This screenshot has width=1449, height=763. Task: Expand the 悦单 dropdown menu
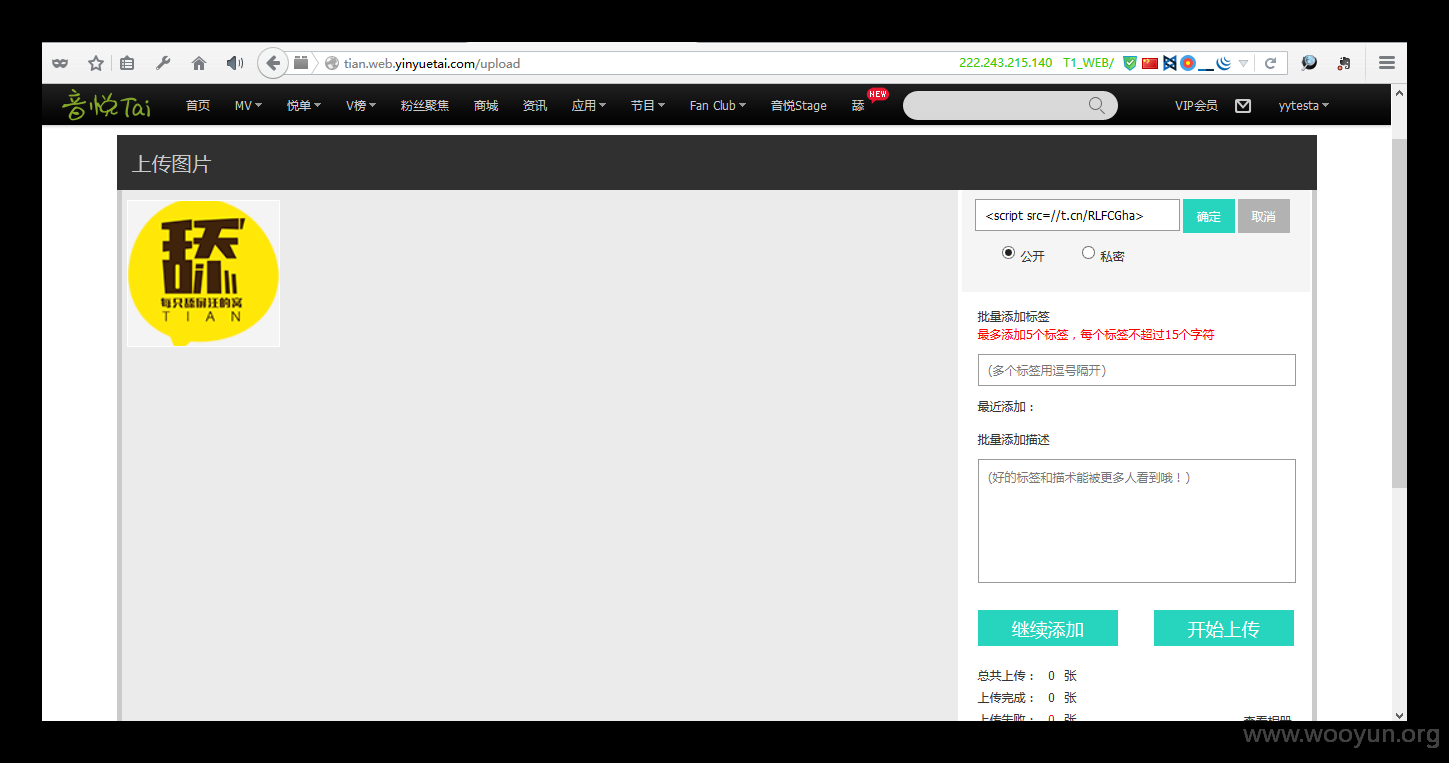pyautogui.click(x=303, y=105)
